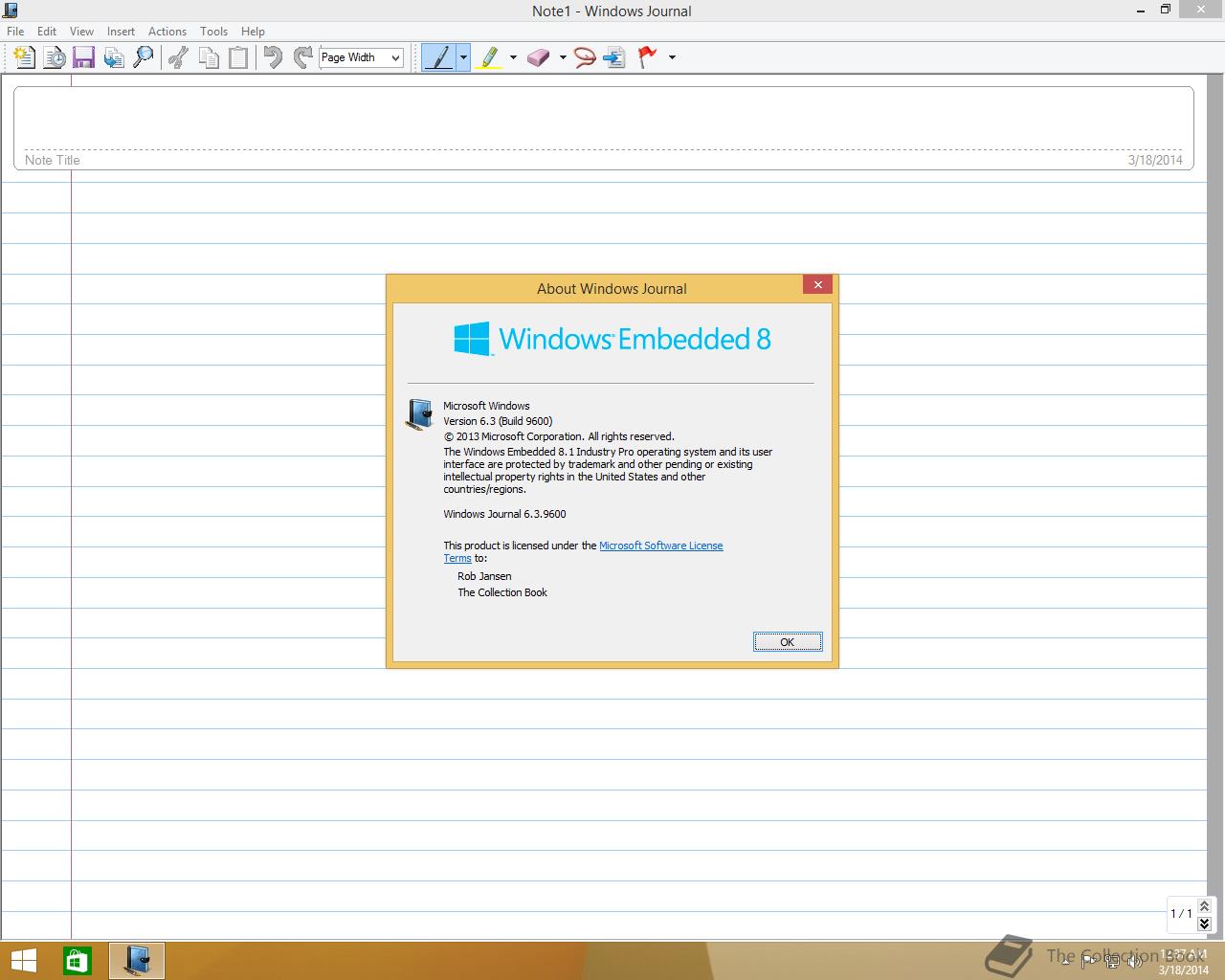The image size is (1225, 980).
Task: Click the 'Windows Journal 6.3.9600' text
Action: [504, 514]
